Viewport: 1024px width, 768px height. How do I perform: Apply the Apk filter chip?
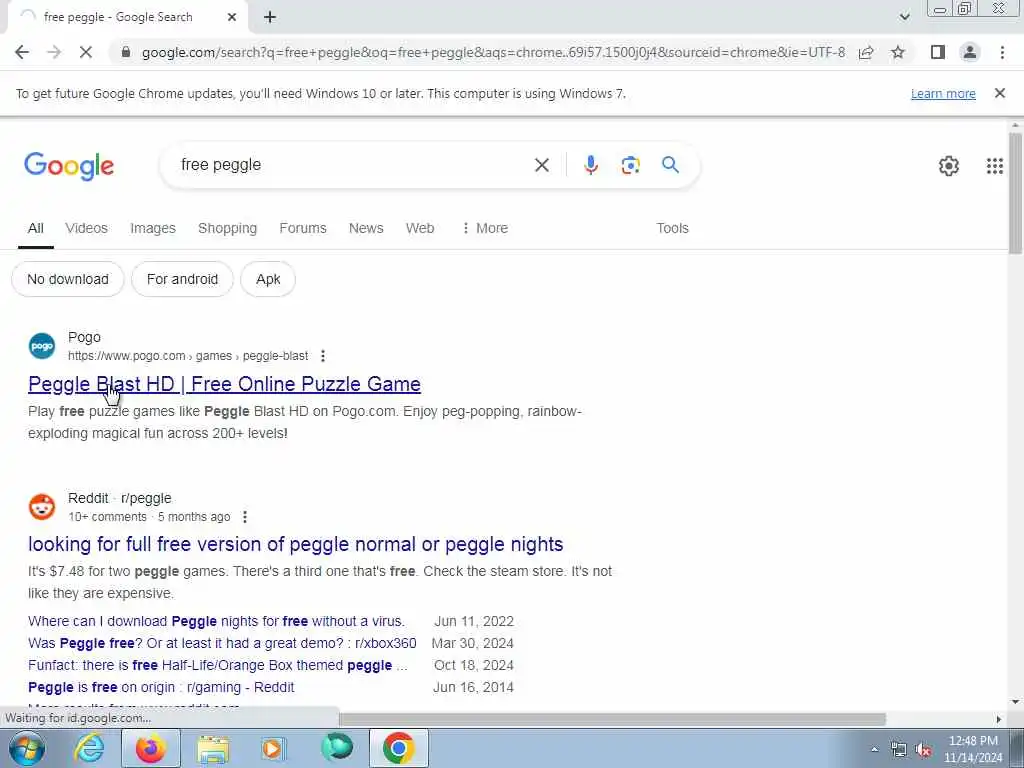pos(268,279)
